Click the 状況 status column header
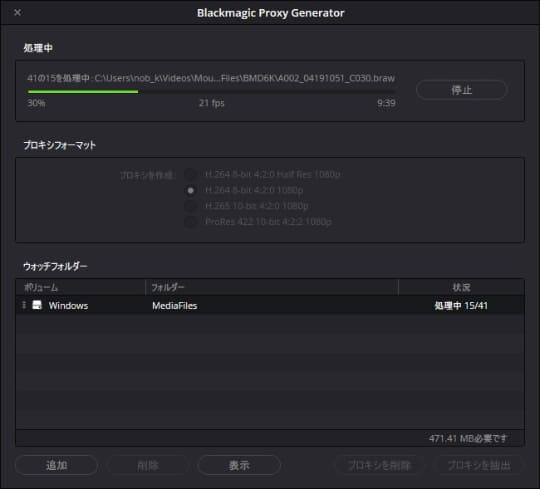Viewport: 540px width, 489px height. coord(461,287)
